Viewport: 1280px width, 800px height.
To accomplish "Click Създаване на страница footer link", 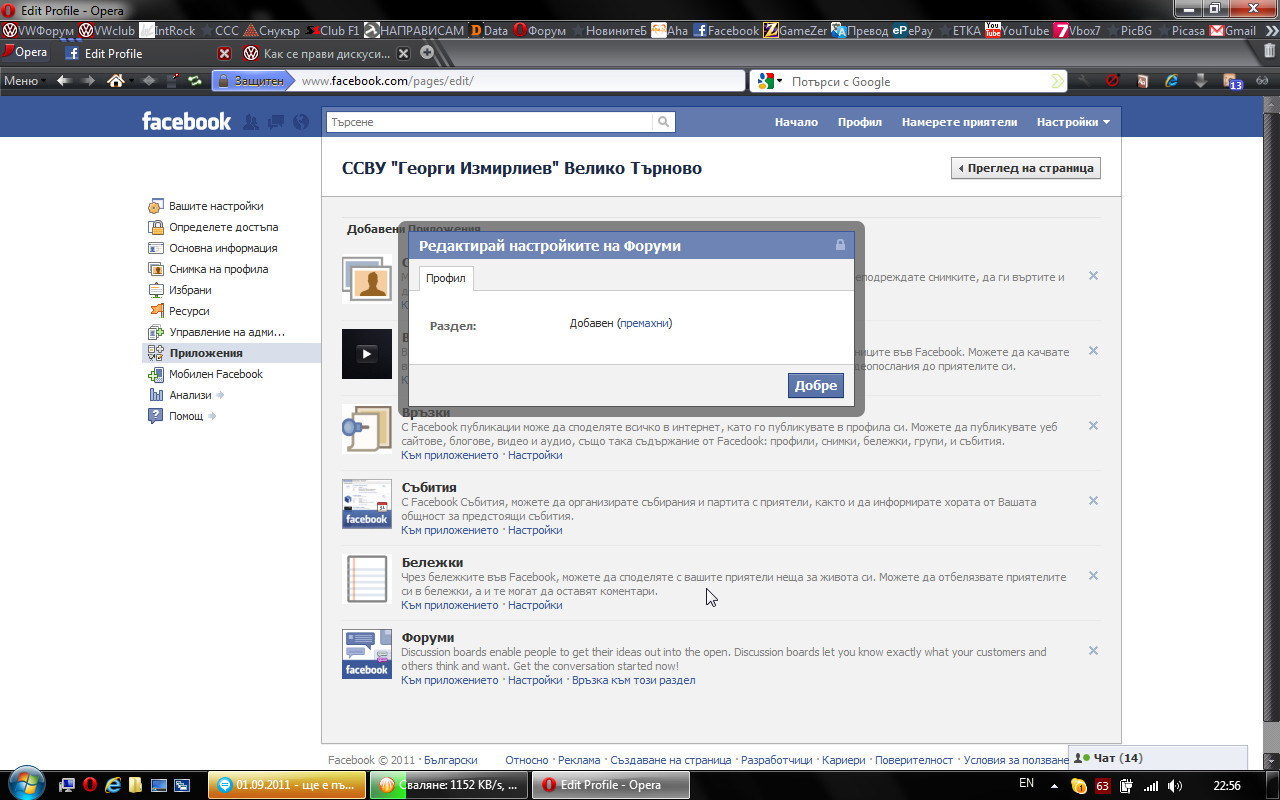I will pos(670,760).
